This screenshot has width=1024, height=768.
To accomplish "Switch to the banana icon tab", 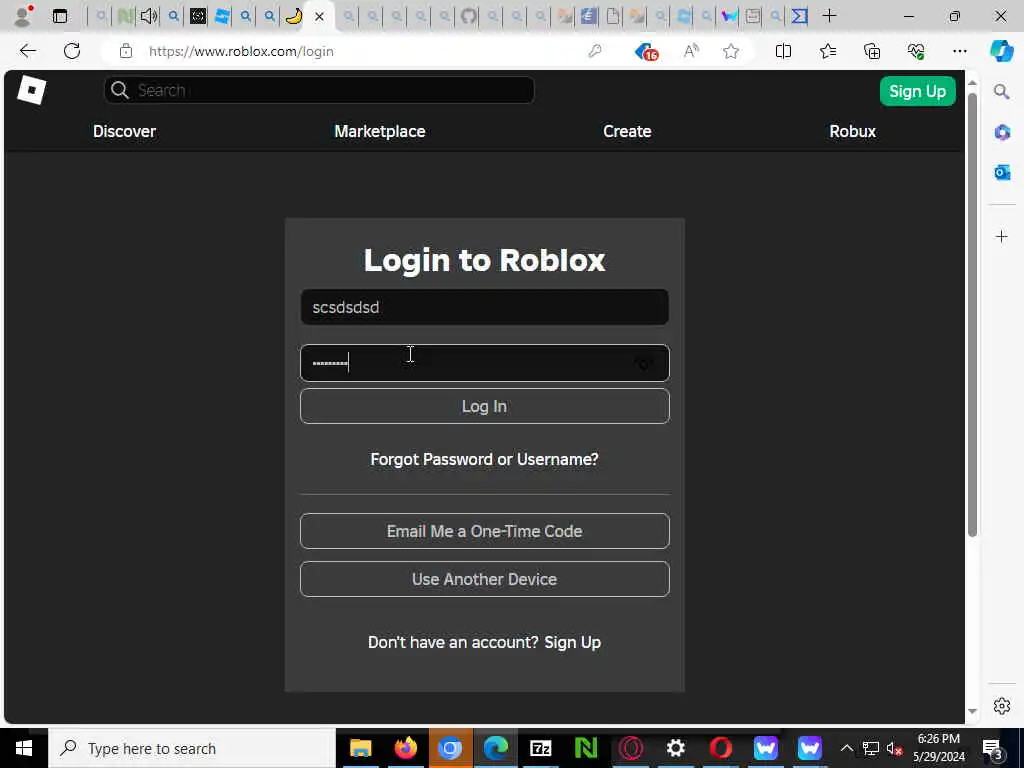I will click(x=294, y=16).
